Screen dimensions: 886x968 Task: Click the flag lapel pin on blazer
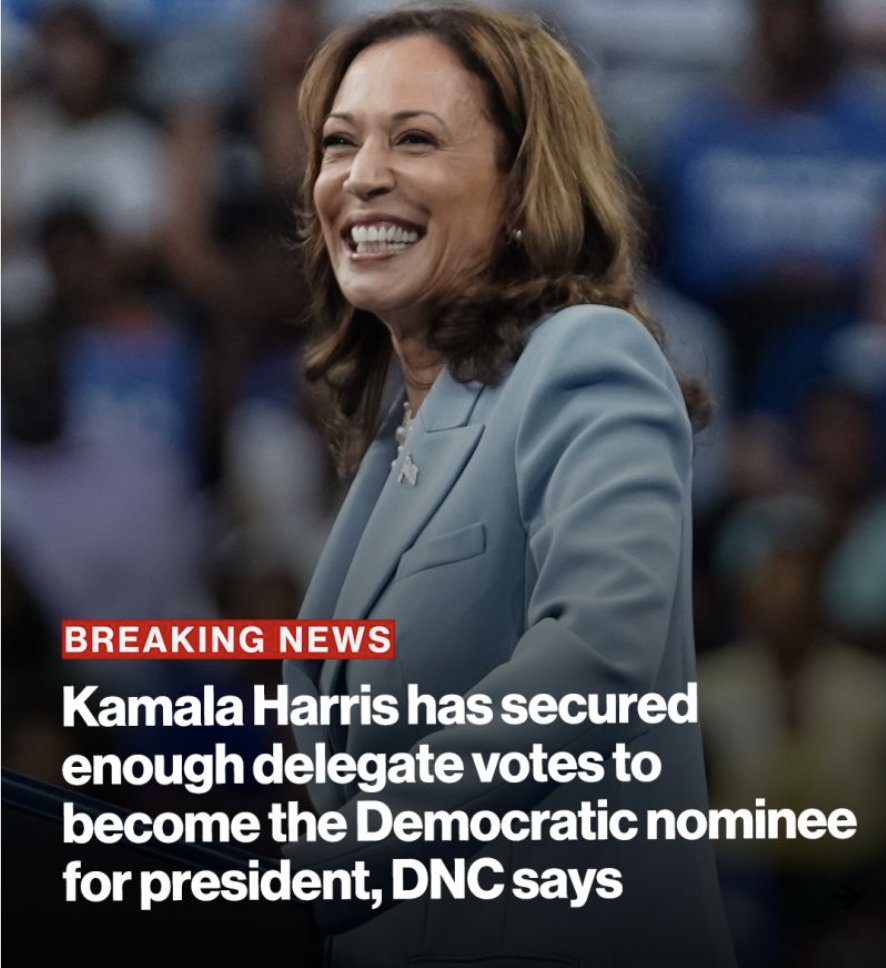tap(407, 469)
